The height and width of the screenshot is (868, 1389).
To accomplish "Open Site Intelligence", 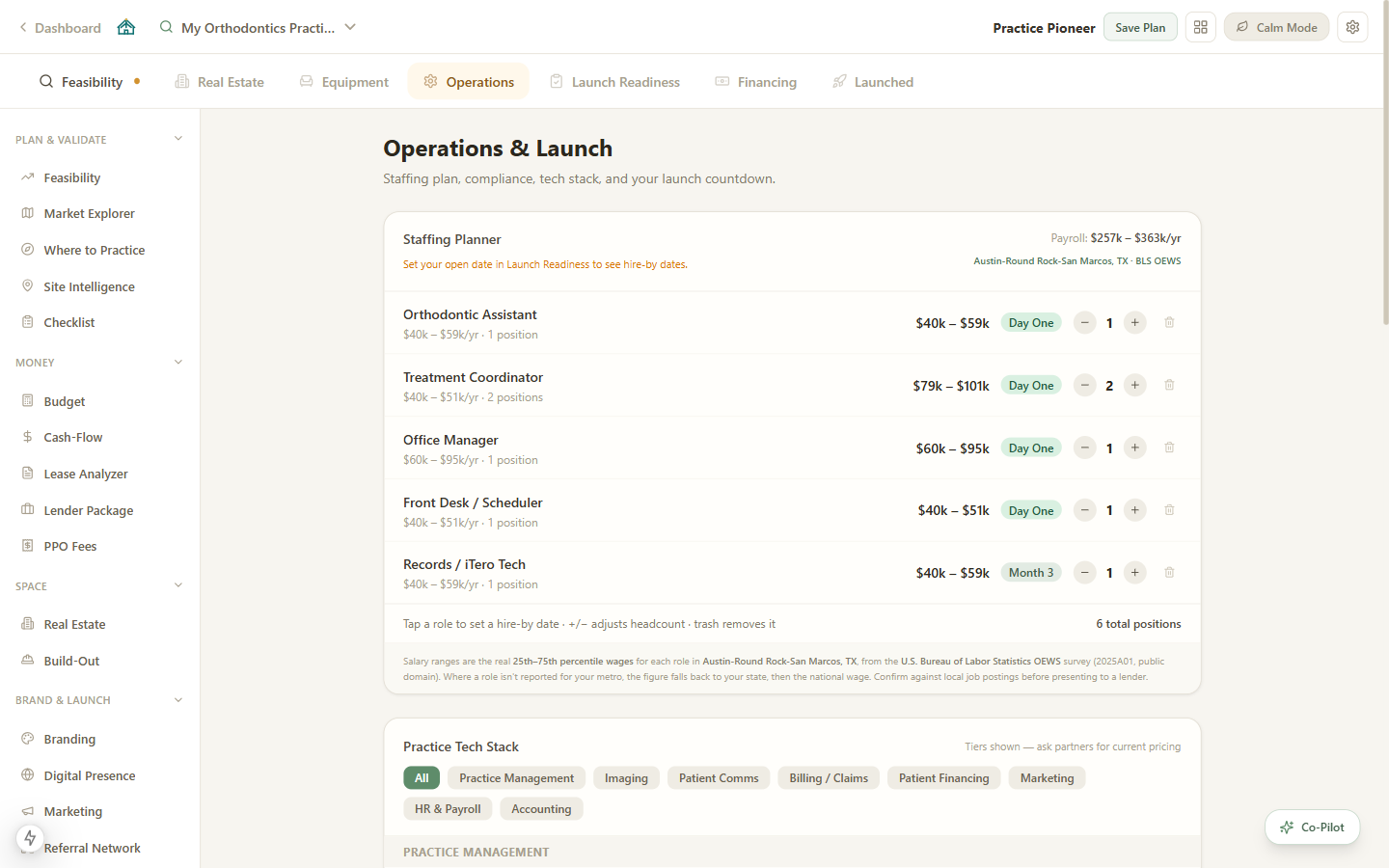I will coord(99,286).
